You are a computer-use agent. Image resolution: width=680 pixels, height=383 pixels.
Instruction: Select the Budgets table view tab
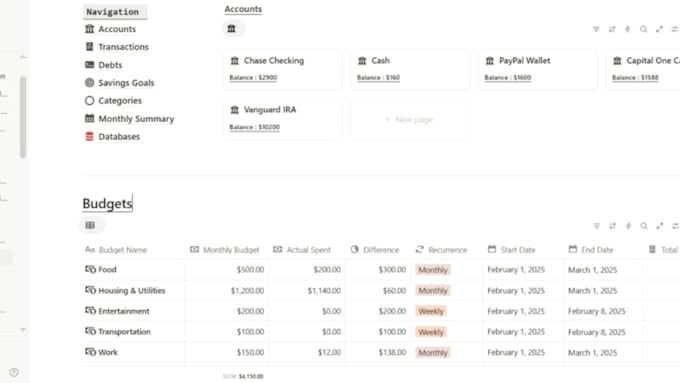[91, 225]
